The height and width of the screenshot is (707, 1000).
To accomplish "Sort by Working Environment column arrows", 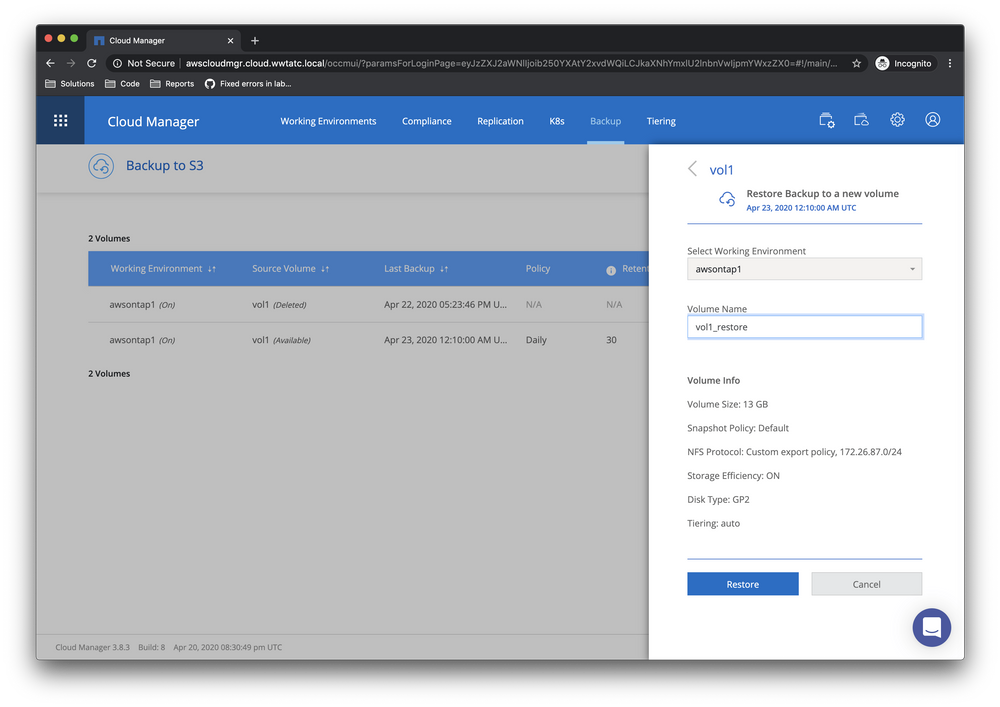I will [x=212, y=269].
